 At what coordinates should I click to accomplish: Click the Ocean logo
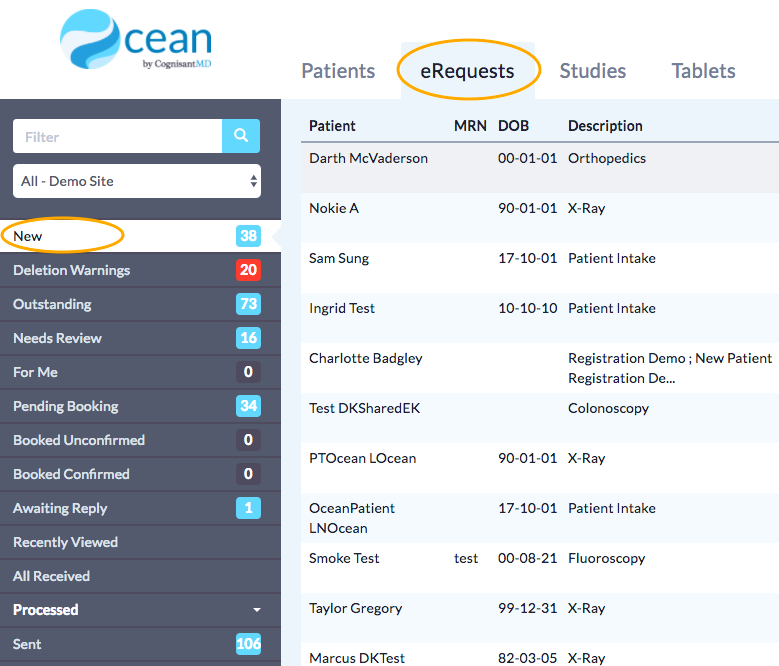coord(136,40)
